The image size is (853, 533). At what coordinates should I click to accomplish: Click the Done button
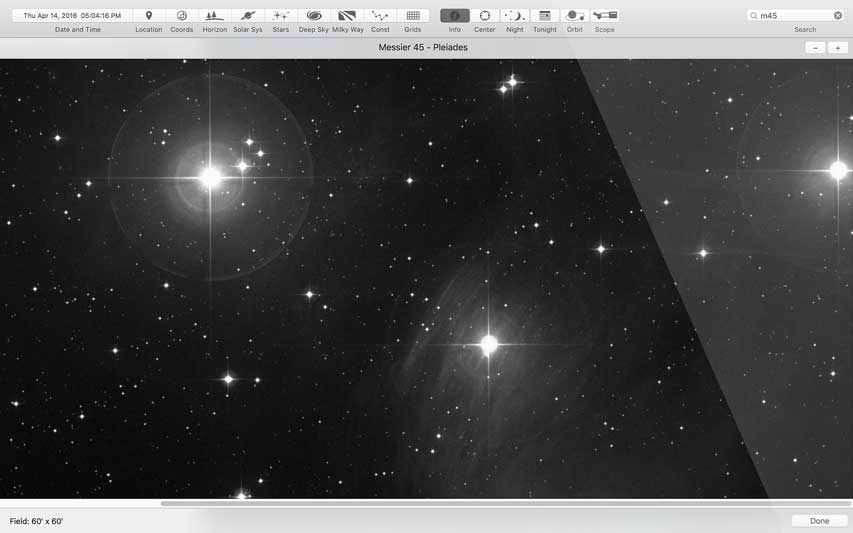[819, 521]
